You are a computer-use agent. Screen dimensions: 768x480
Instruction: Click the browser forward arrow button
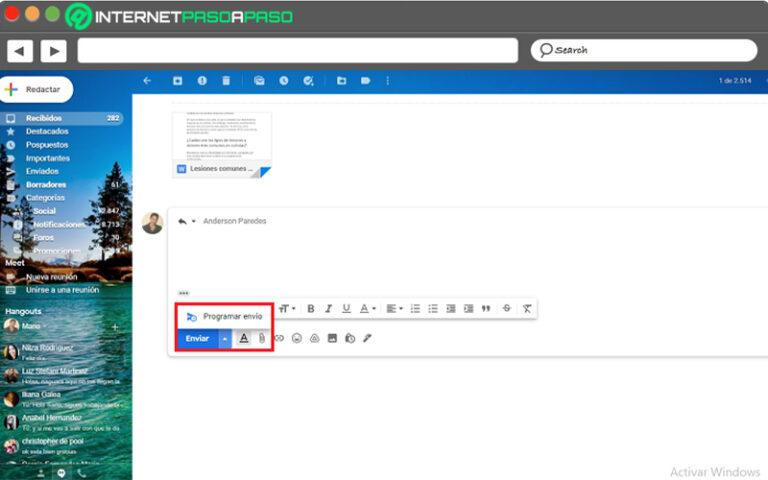tap(54, 51)
